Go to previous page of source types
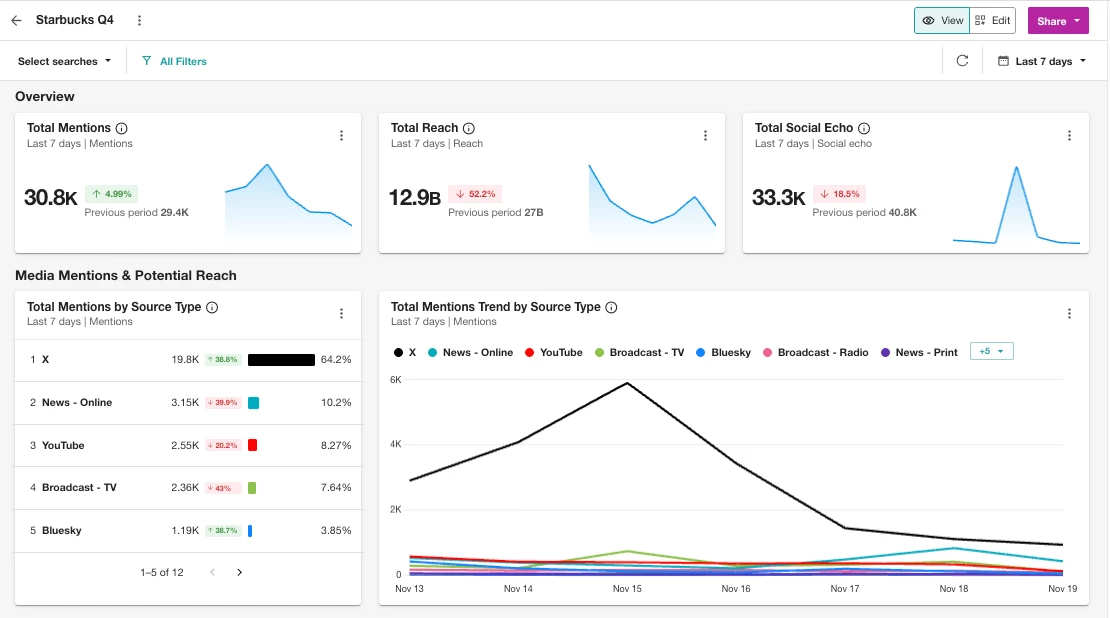Image resolution: width=1110 pixels, height=618 pixels. pos(212,572)
